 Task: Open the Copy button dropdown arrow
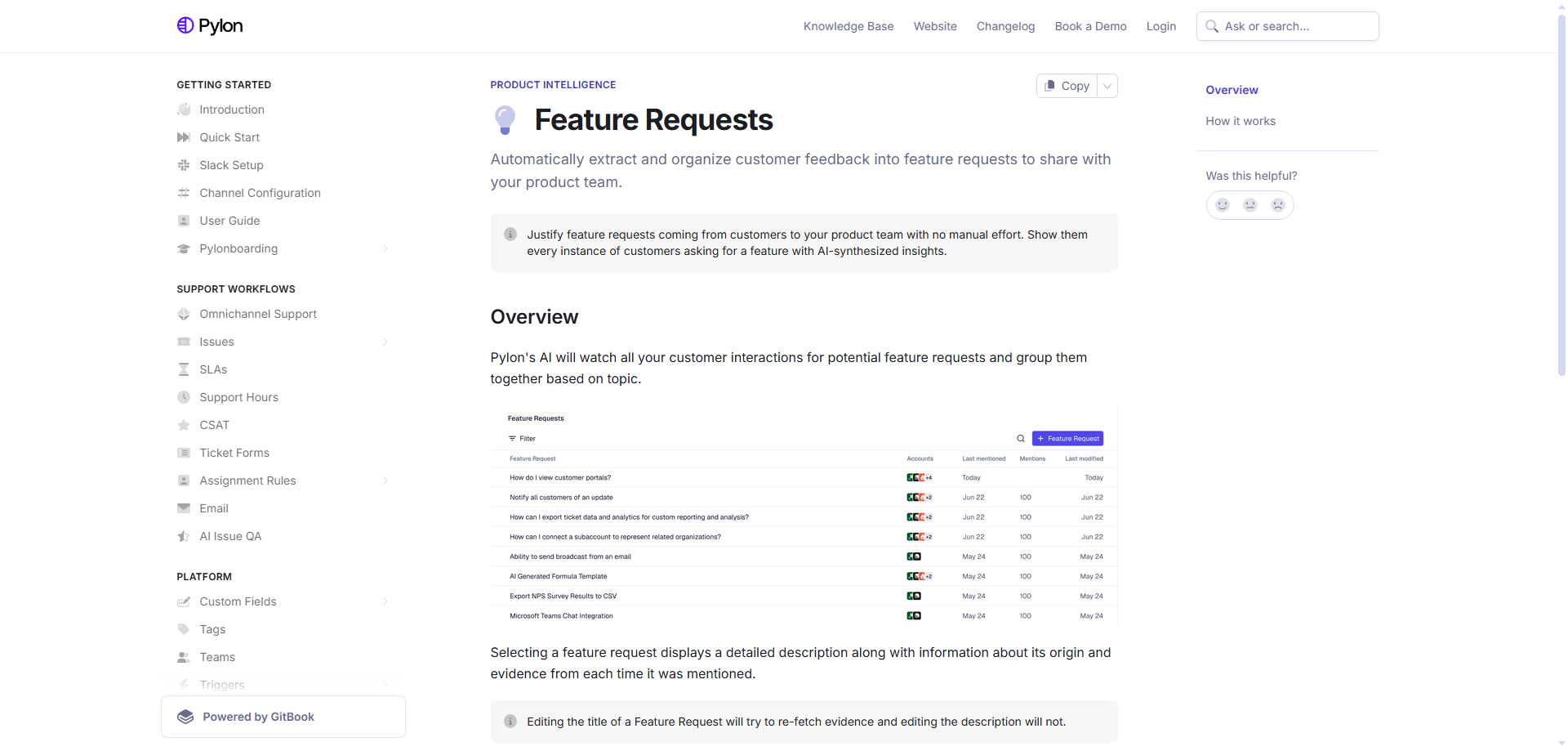pyautogui.click(x=1107, y=85)
